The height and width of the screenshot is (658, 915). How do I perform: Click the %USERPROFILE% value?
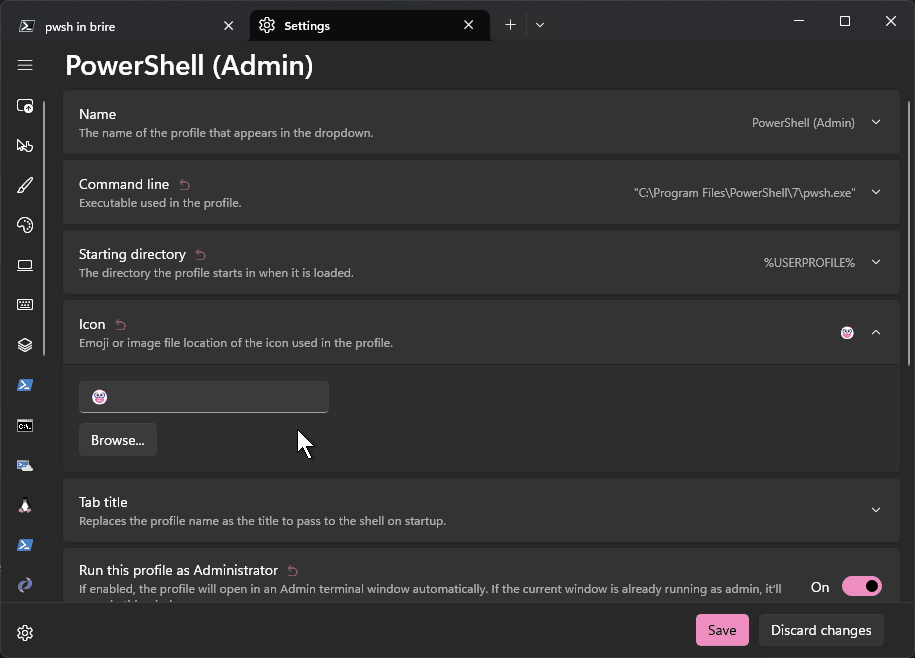click(809, 262)
